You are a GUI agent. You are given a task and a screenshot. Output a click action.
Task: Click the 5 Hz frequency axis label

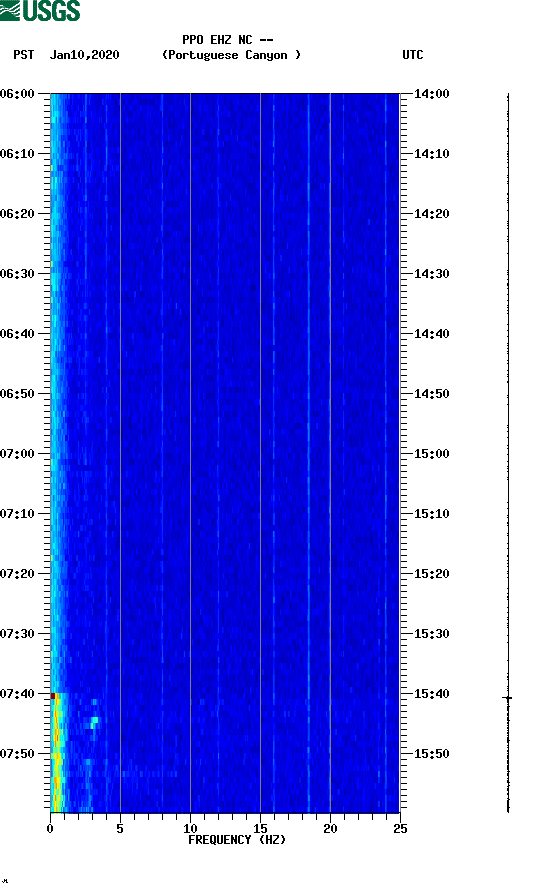click(120, 829)
